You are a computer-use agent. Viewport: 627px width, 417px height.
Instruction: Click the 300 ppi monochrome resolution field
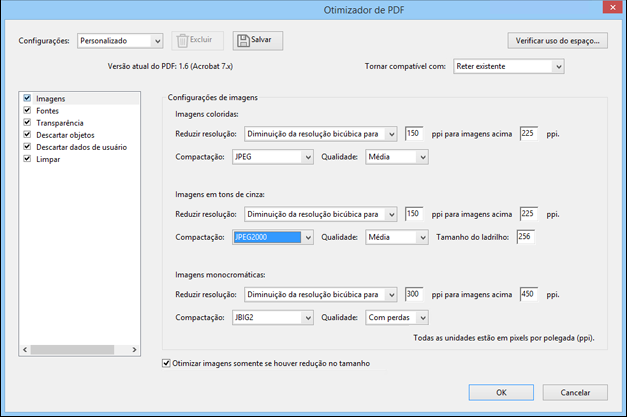(414, 294)
